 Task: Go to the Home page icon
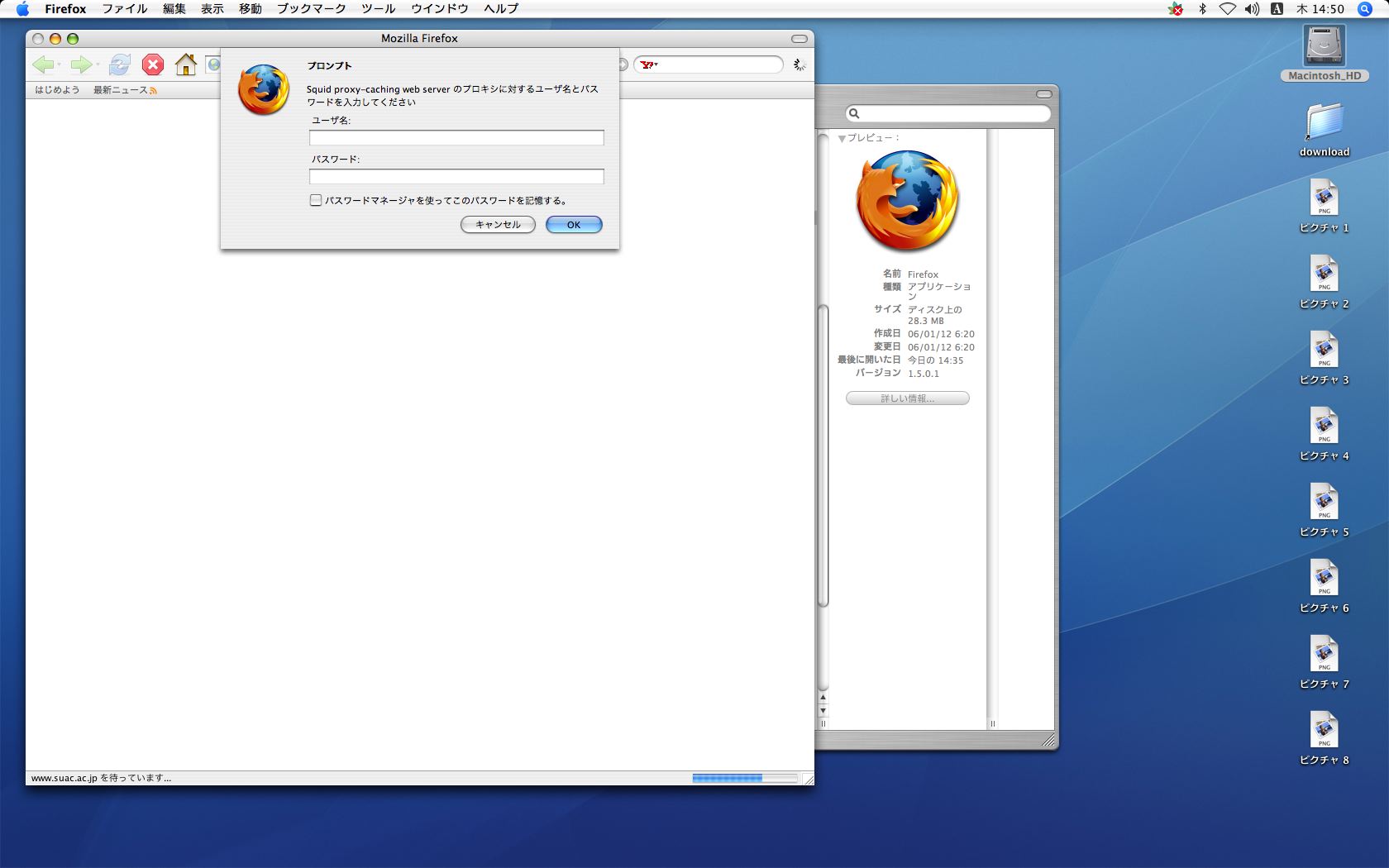pos(186,64)
